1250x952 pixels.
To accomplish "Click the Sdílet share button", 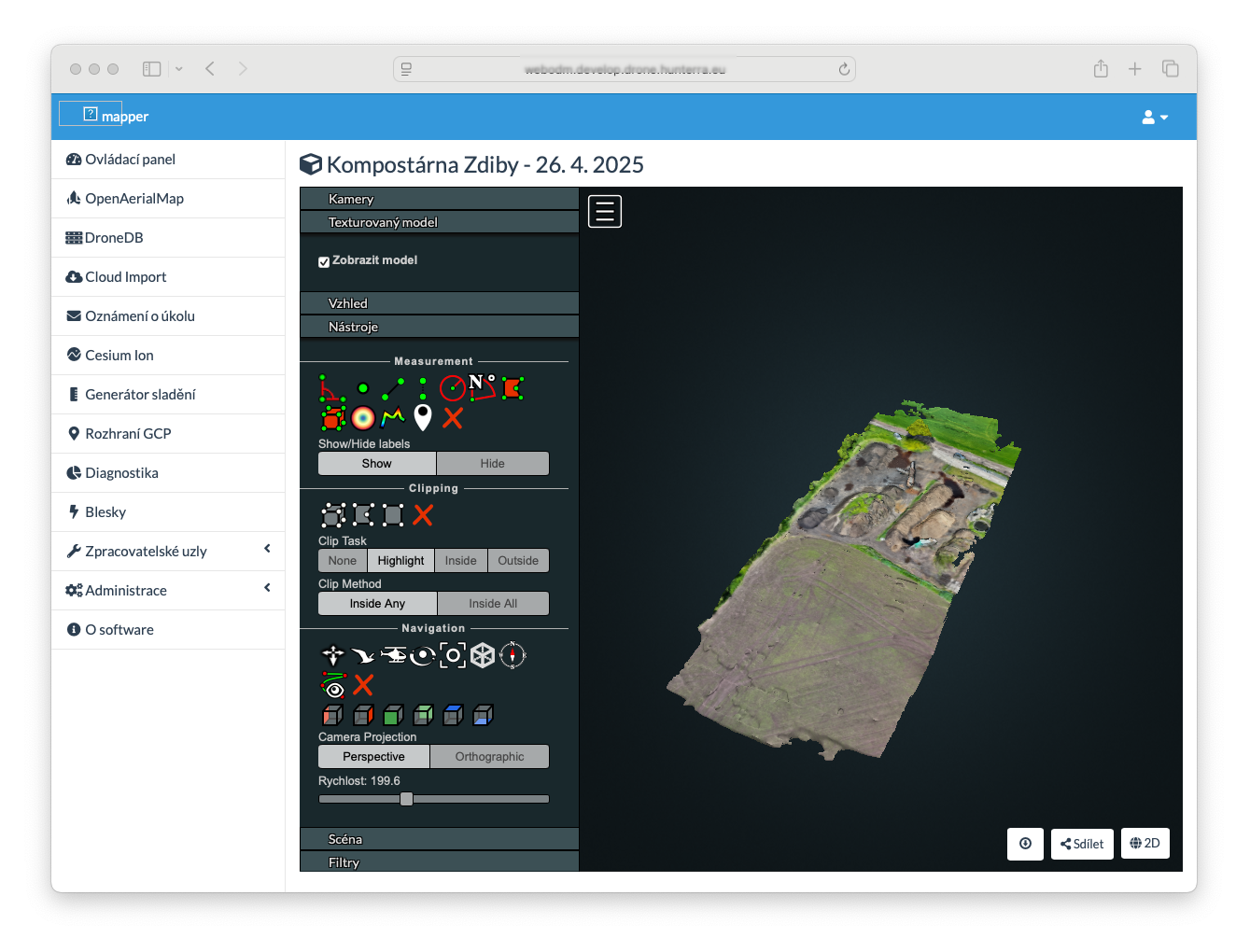I will tap(1082, 844).
